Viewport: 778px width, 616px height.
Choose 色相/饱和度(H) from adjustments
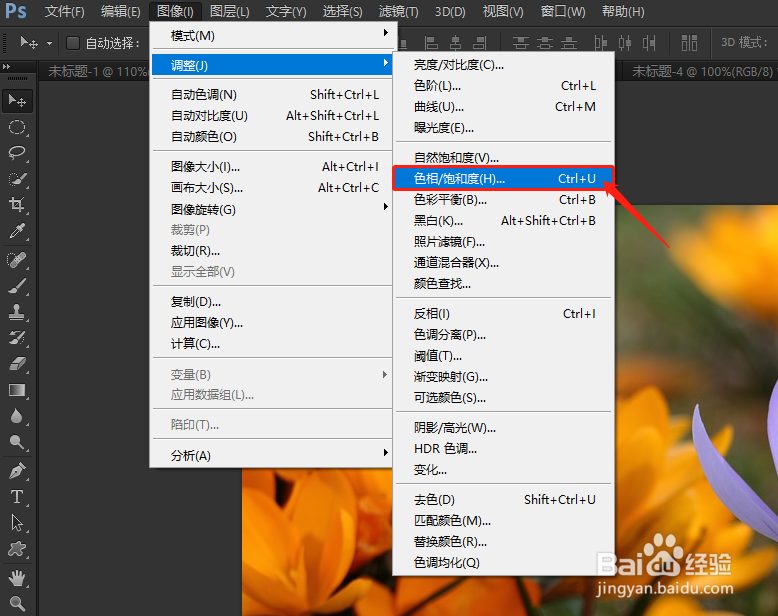click(503, 179)
